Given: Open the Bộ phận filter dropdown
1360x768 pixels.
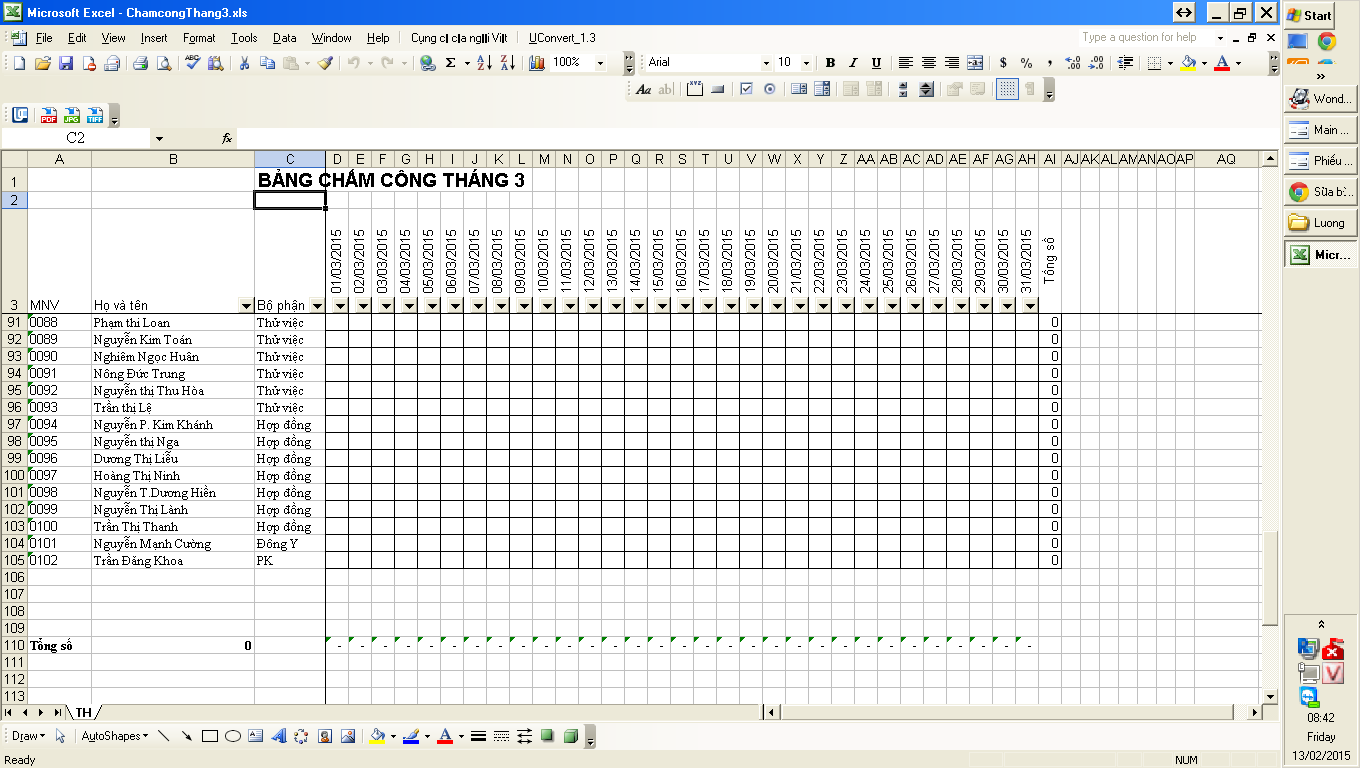Looking at the screenshot, I should click(x=317, y=305).
